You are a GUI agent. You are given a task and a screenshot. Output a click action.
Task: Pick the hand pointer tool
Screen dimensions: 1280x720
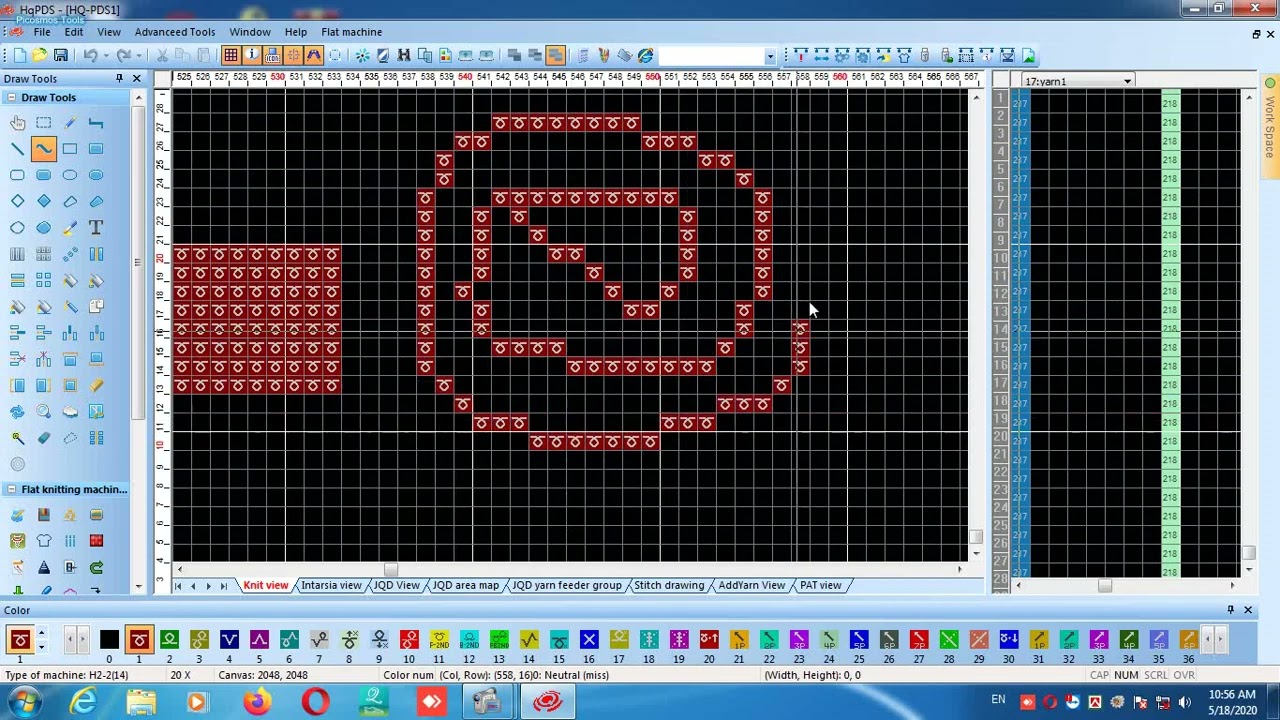point(17,123)
